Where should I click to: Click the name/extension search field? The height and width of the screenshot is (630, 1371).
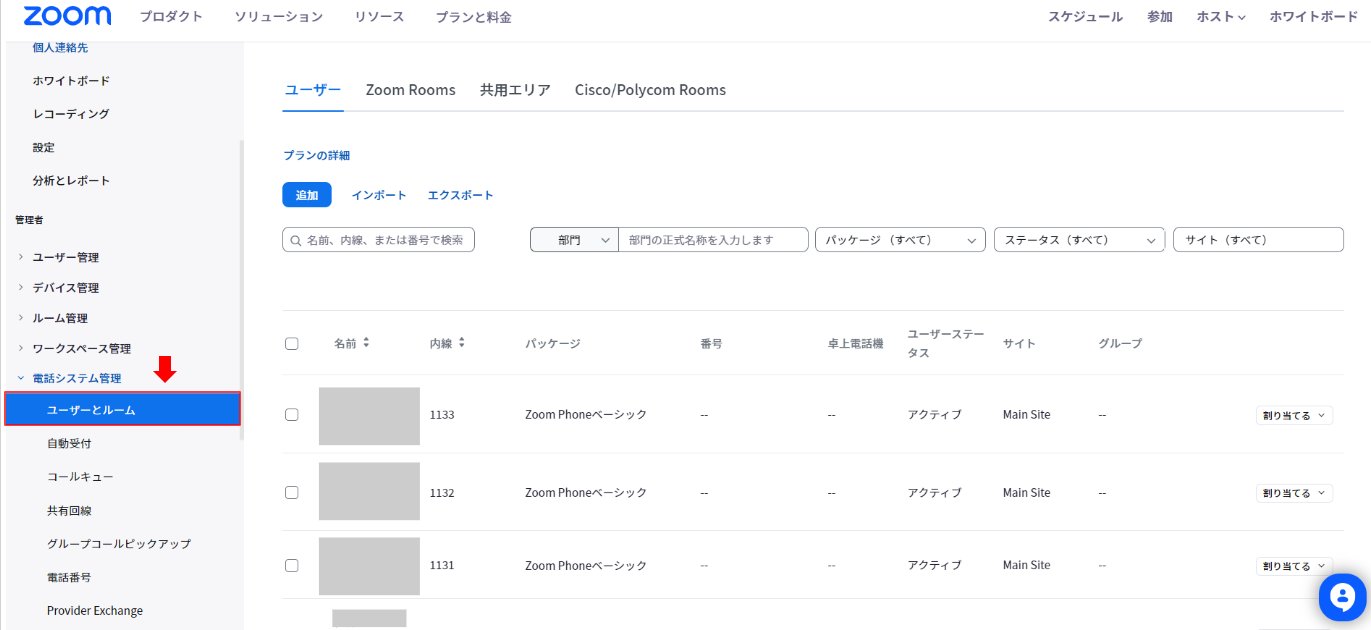pyautogui.click(x=379, y=240)
